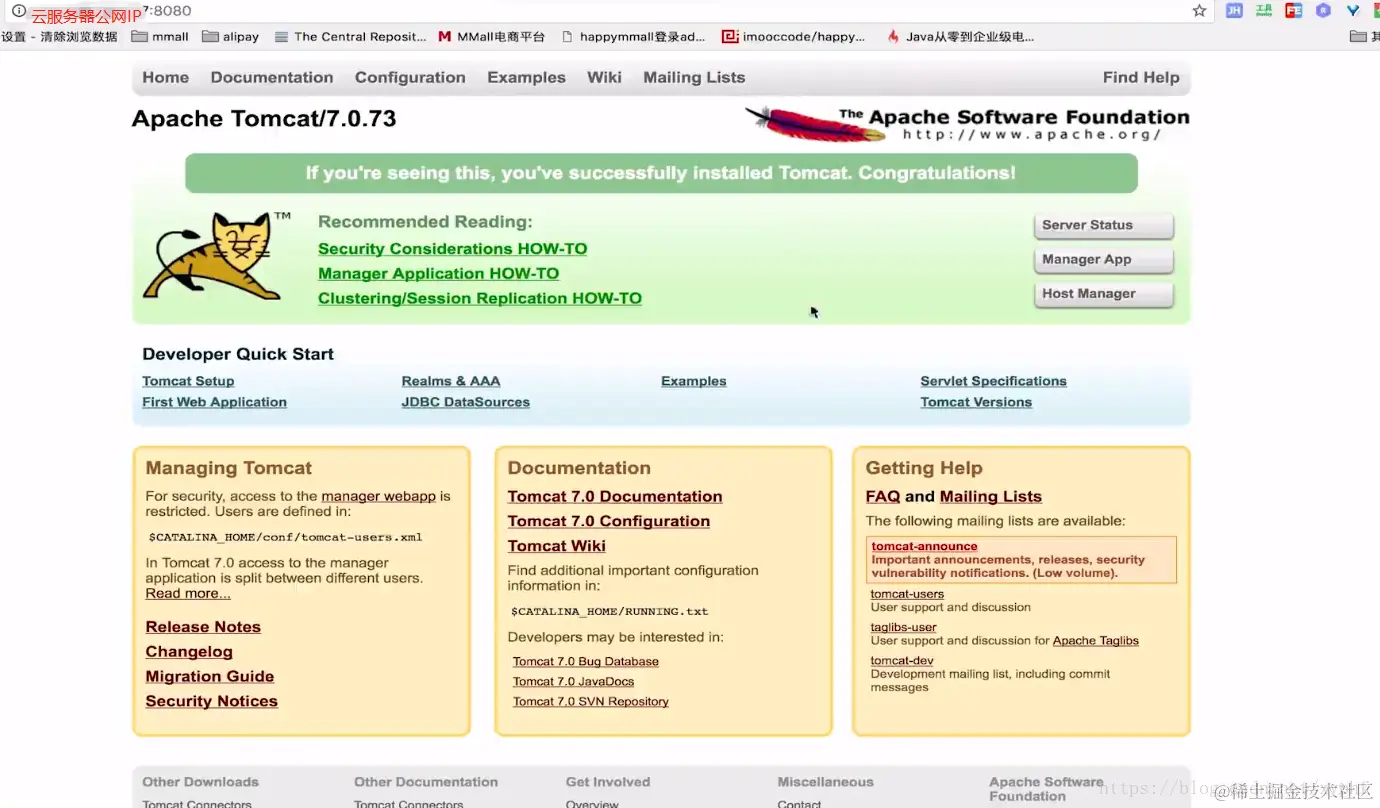Open the Changelog link
Viewport: 1380px width, 808px height.
tap(189, 652)
